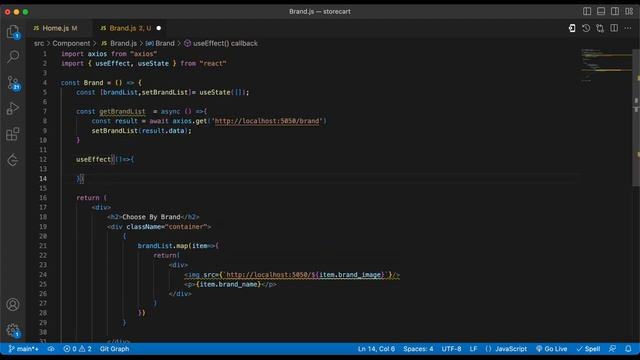Viewport: 640px width, 360px height.
Task: Open the Extensions view
Action: coord(13,134)
